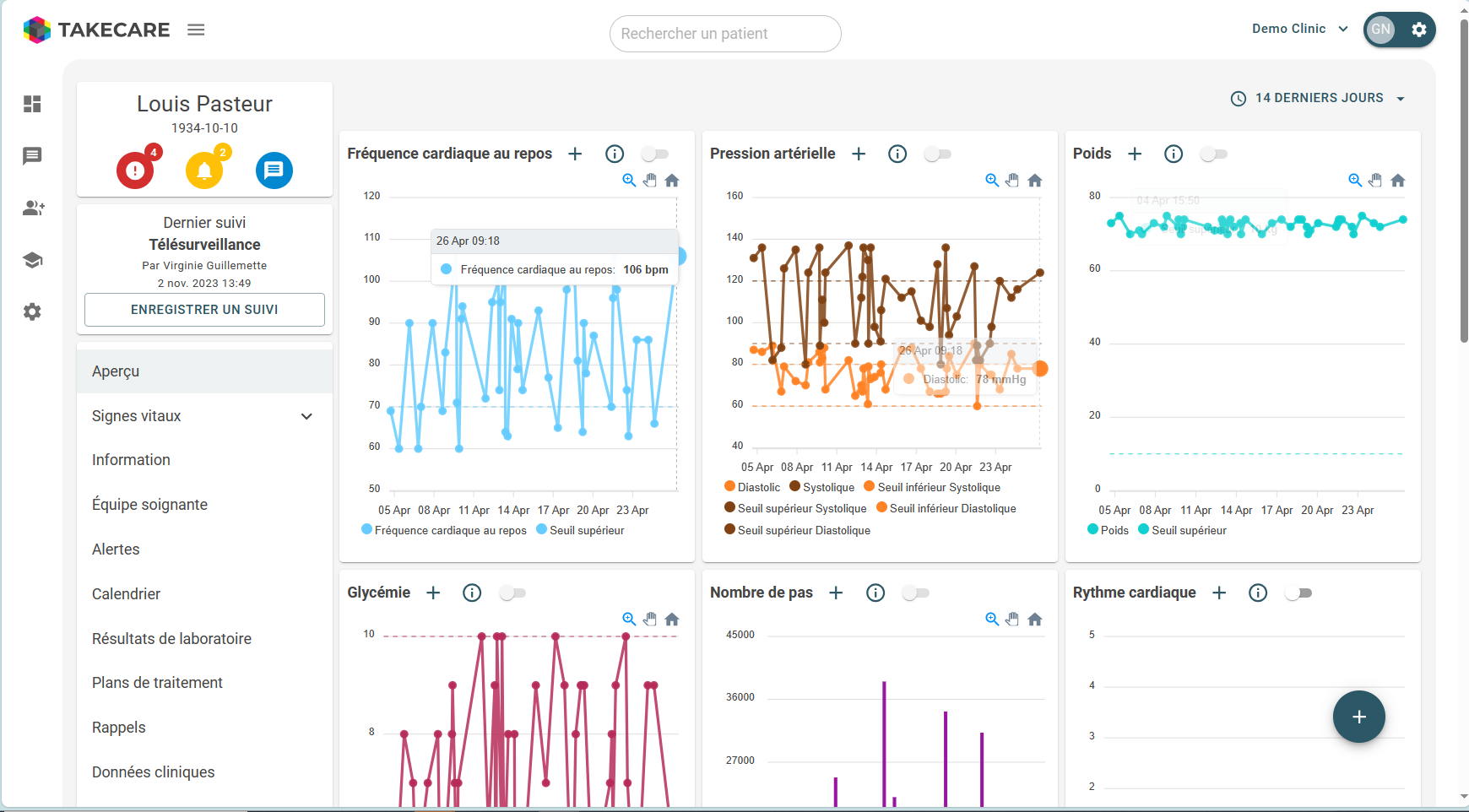Toggle the Rythme cardiaque switch
The width and height of the screenshot is (1469, 812).
coord(1298,593)
